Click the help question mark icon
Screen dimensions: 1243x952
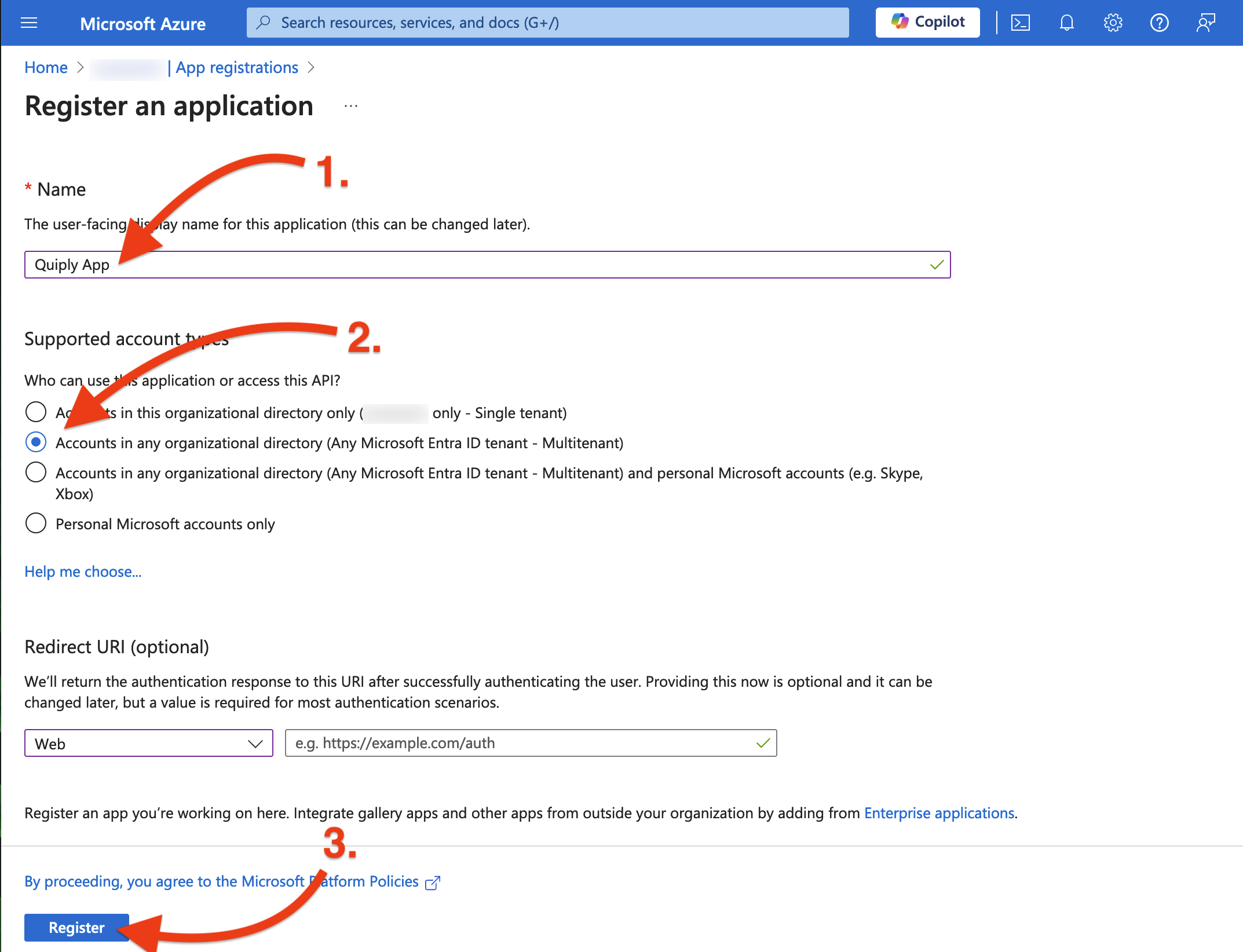tap(1159, 23)
